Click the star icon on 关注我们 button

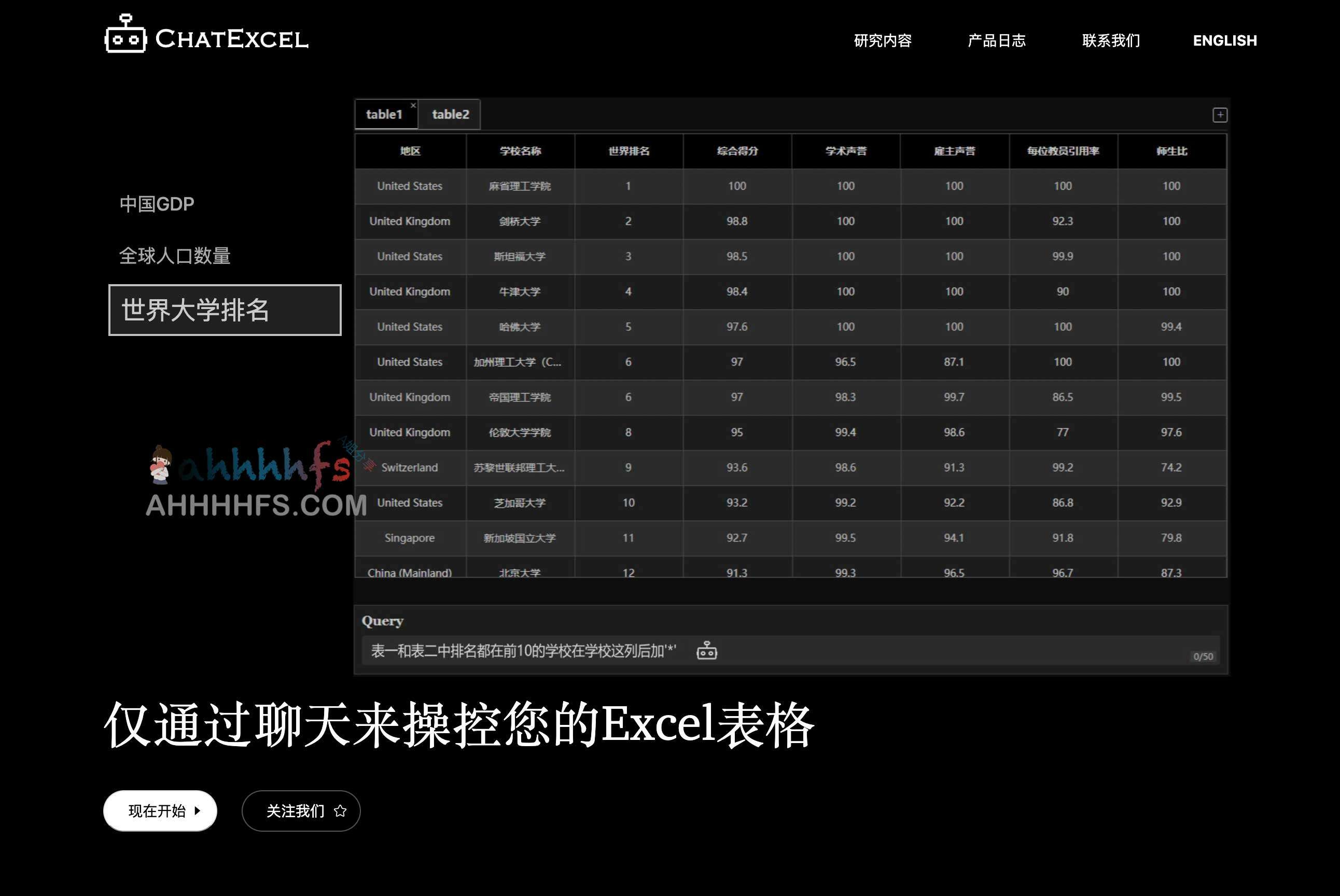tap(341, 810)
